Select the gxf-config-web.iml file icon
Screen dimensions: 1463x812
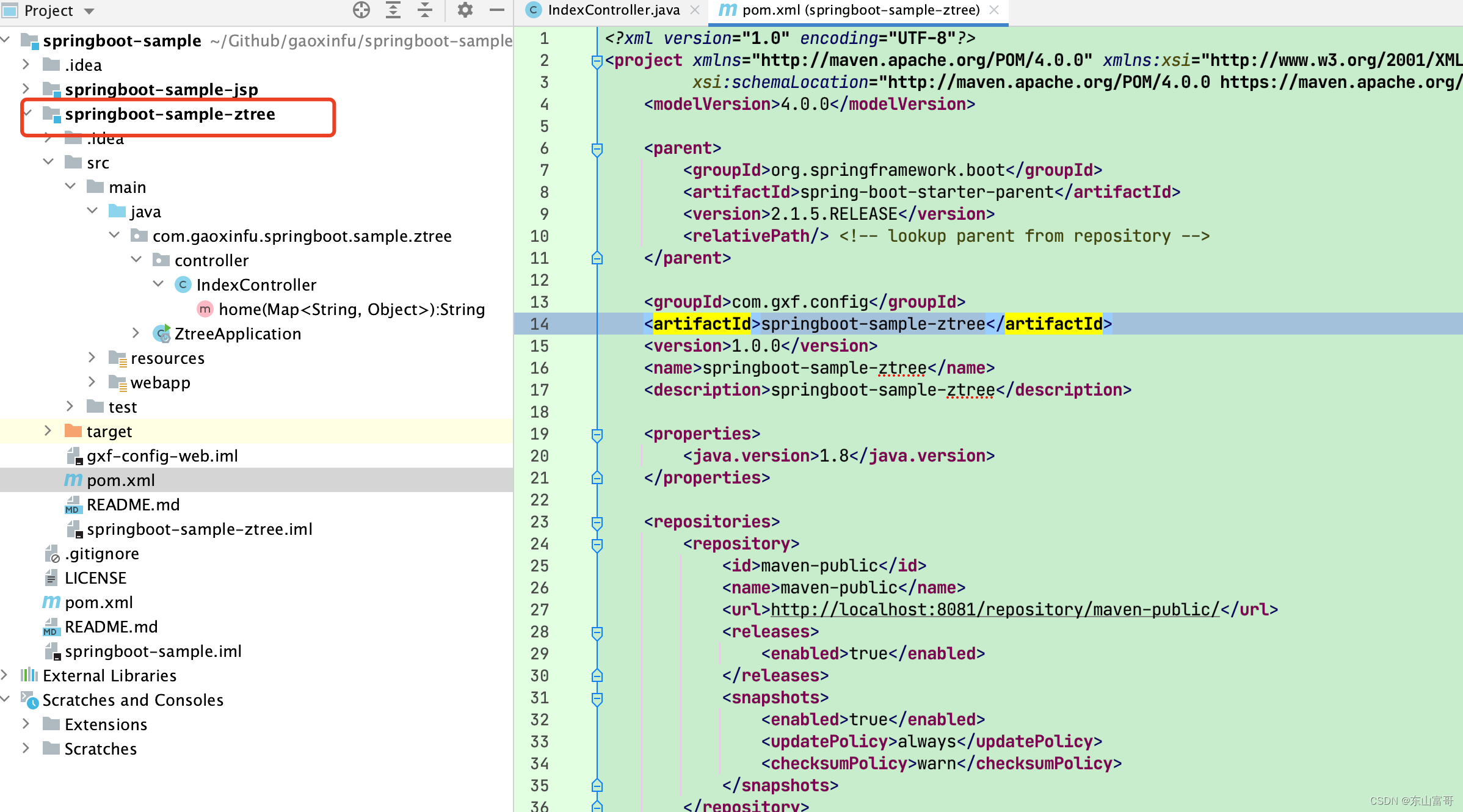(x=74, y=456)
